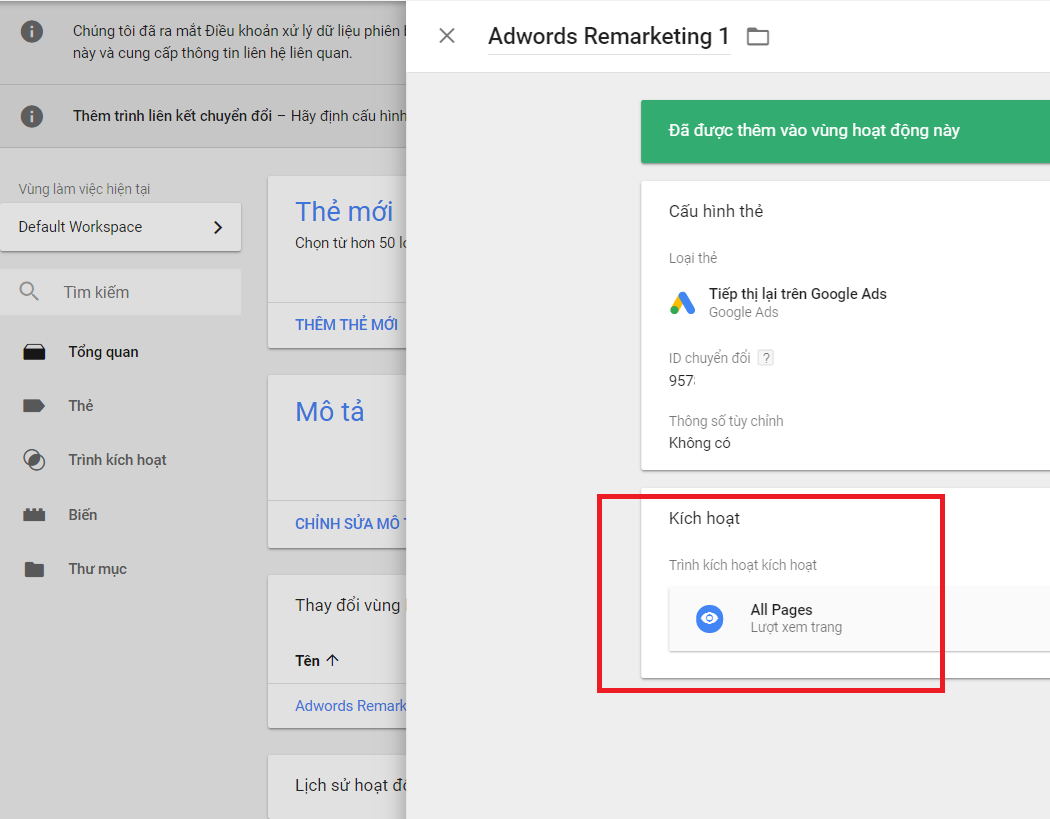Screen dimensions: 1050x819
Task: Click the folder icon beside Thư mục
Action: [34, 569]
